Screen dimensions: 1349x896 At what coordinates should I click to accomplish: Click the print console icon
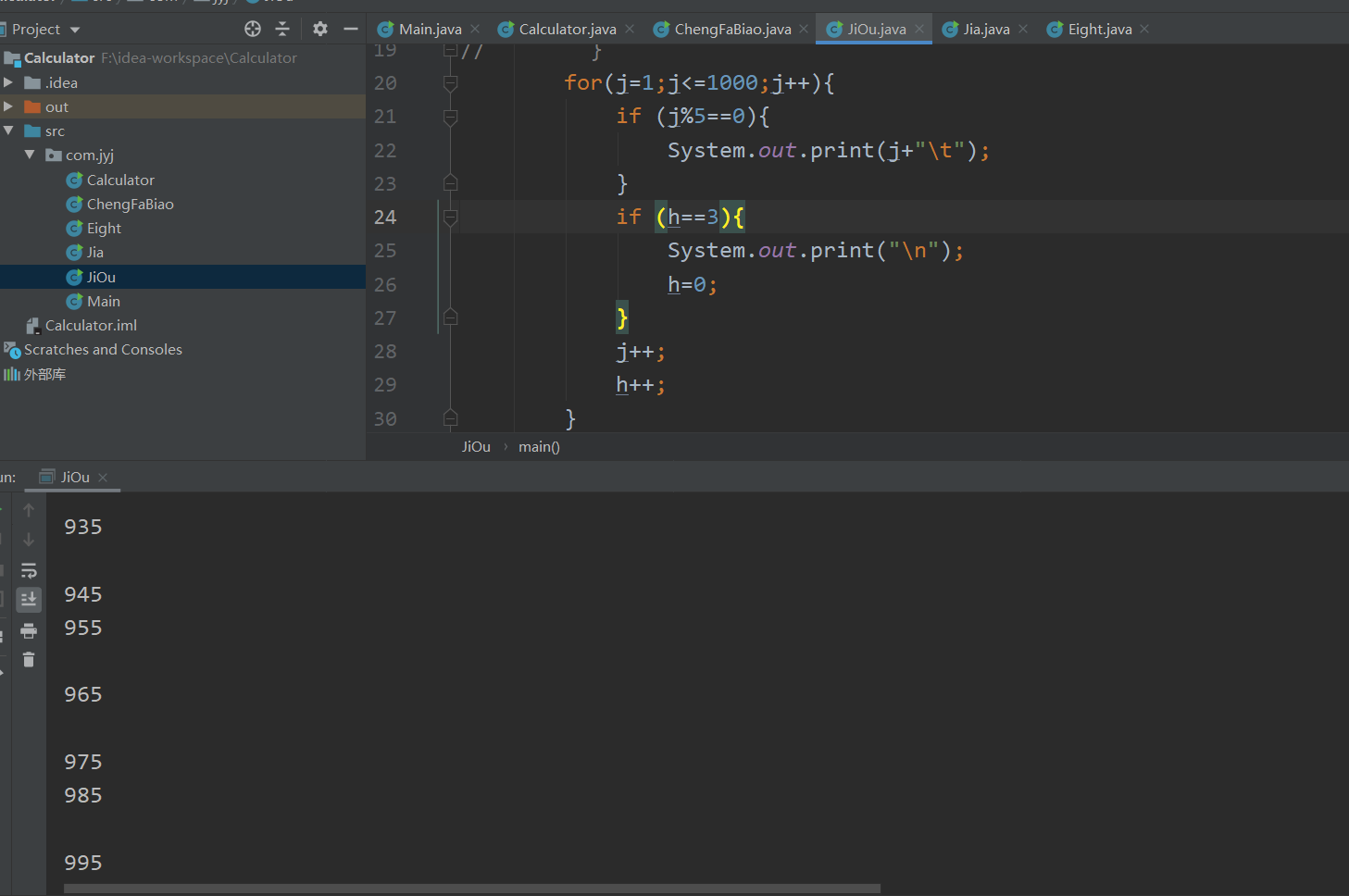click(29, 630)
